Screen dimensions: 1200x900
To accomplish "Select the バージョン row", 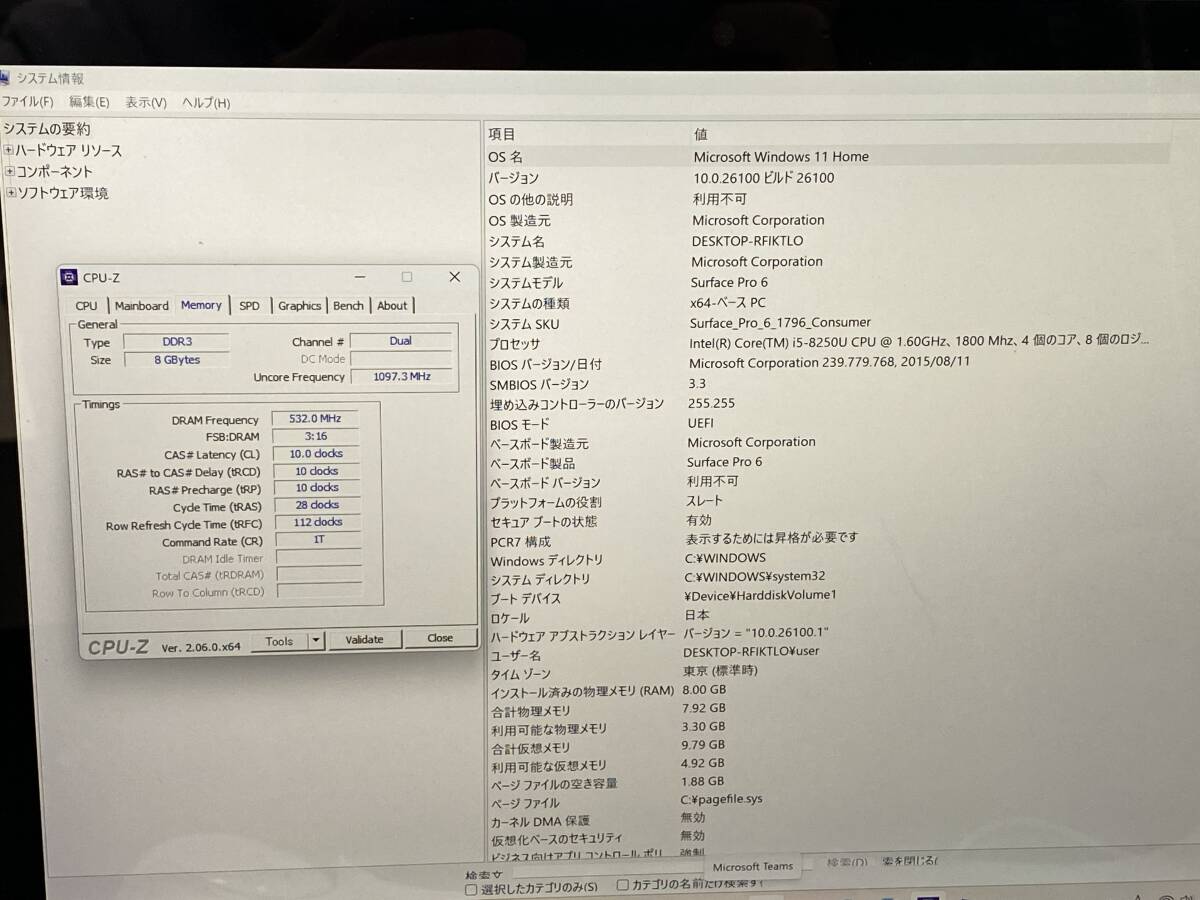I will tap(828, 178).
